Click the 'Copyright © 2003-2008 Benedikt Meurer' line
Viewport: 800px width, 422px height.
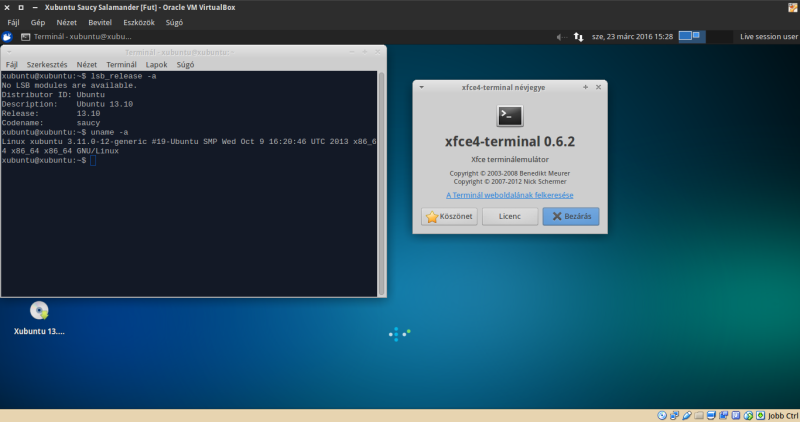(x=510, y=173)
